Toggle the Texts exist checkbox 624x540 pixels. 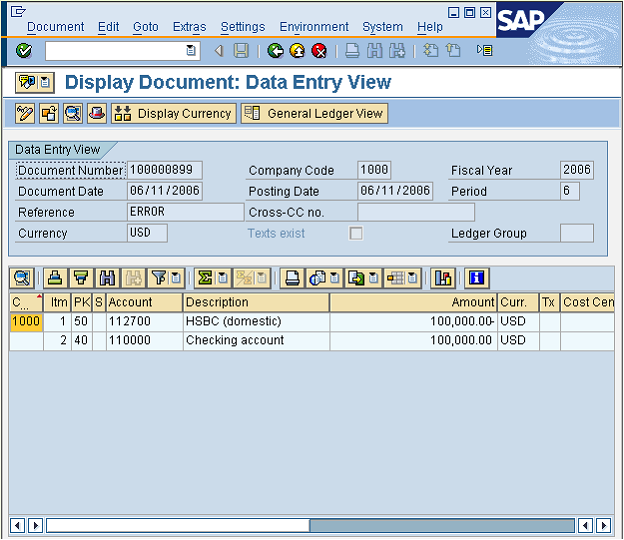click(355, 233)
